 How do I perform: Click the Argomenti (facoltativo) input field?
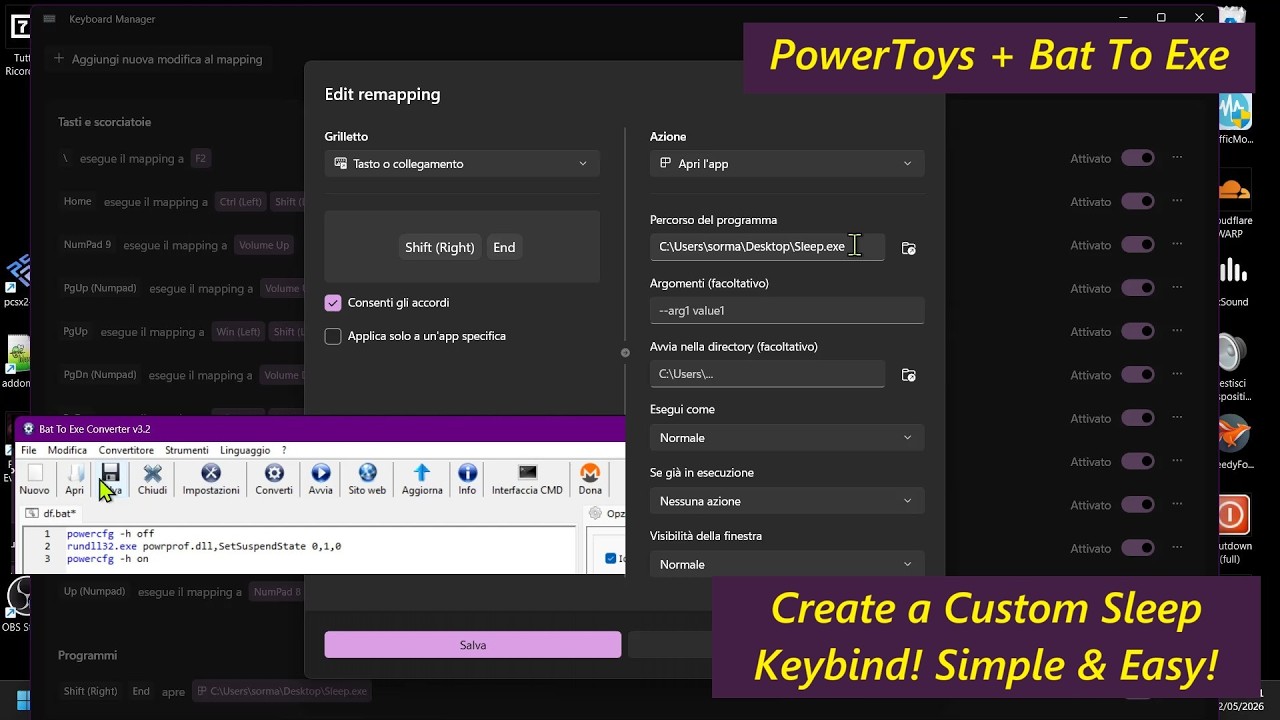click(x=787, y=310)
